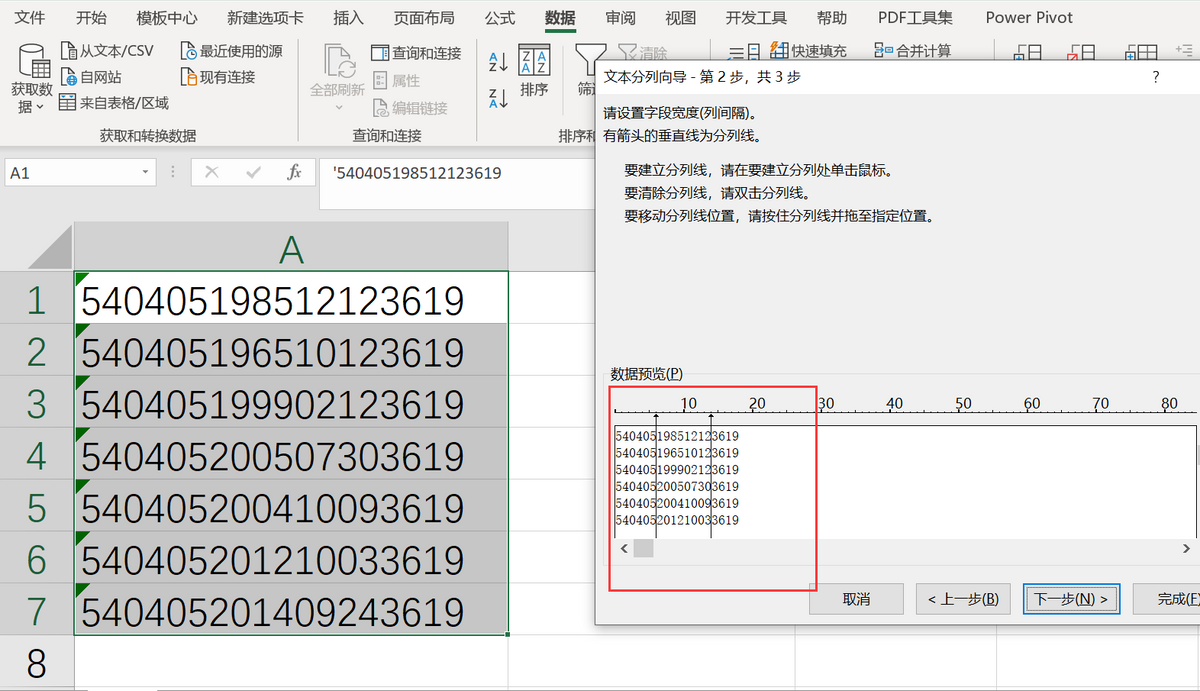Switch to the 开始 ribbon tab

point(91,18)
